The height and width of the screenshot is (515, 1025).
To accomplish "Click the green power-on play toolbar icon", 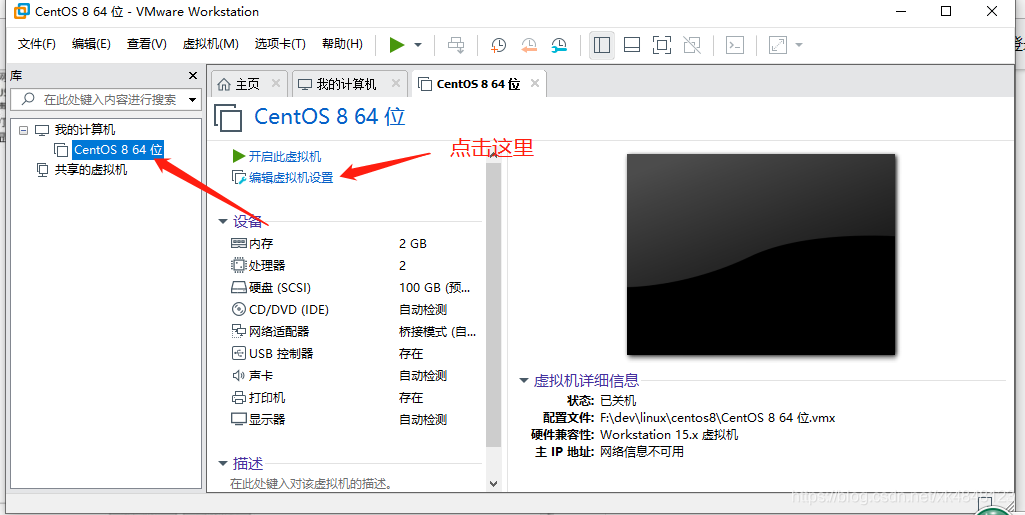I will tap(397, 44).
